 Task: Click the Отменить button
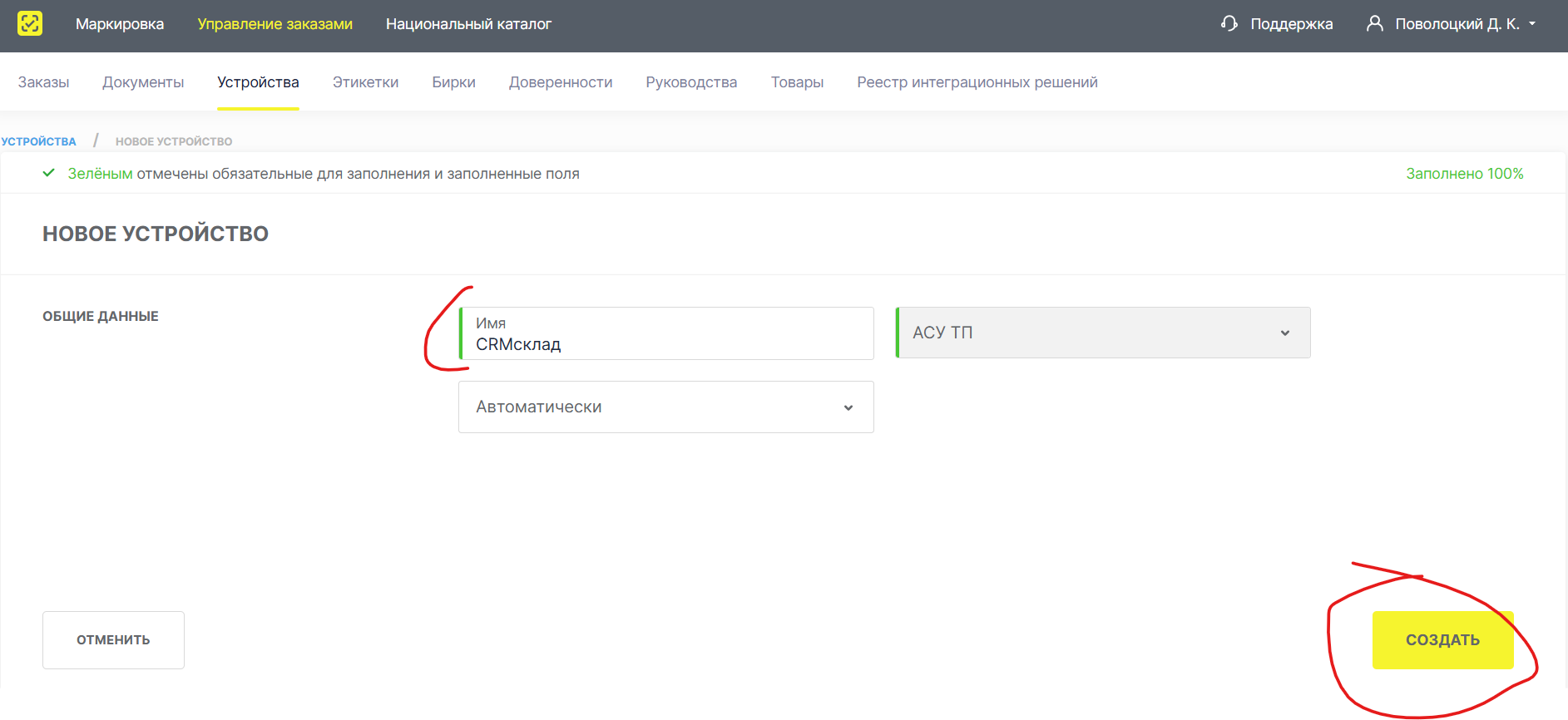pos(113,639)
